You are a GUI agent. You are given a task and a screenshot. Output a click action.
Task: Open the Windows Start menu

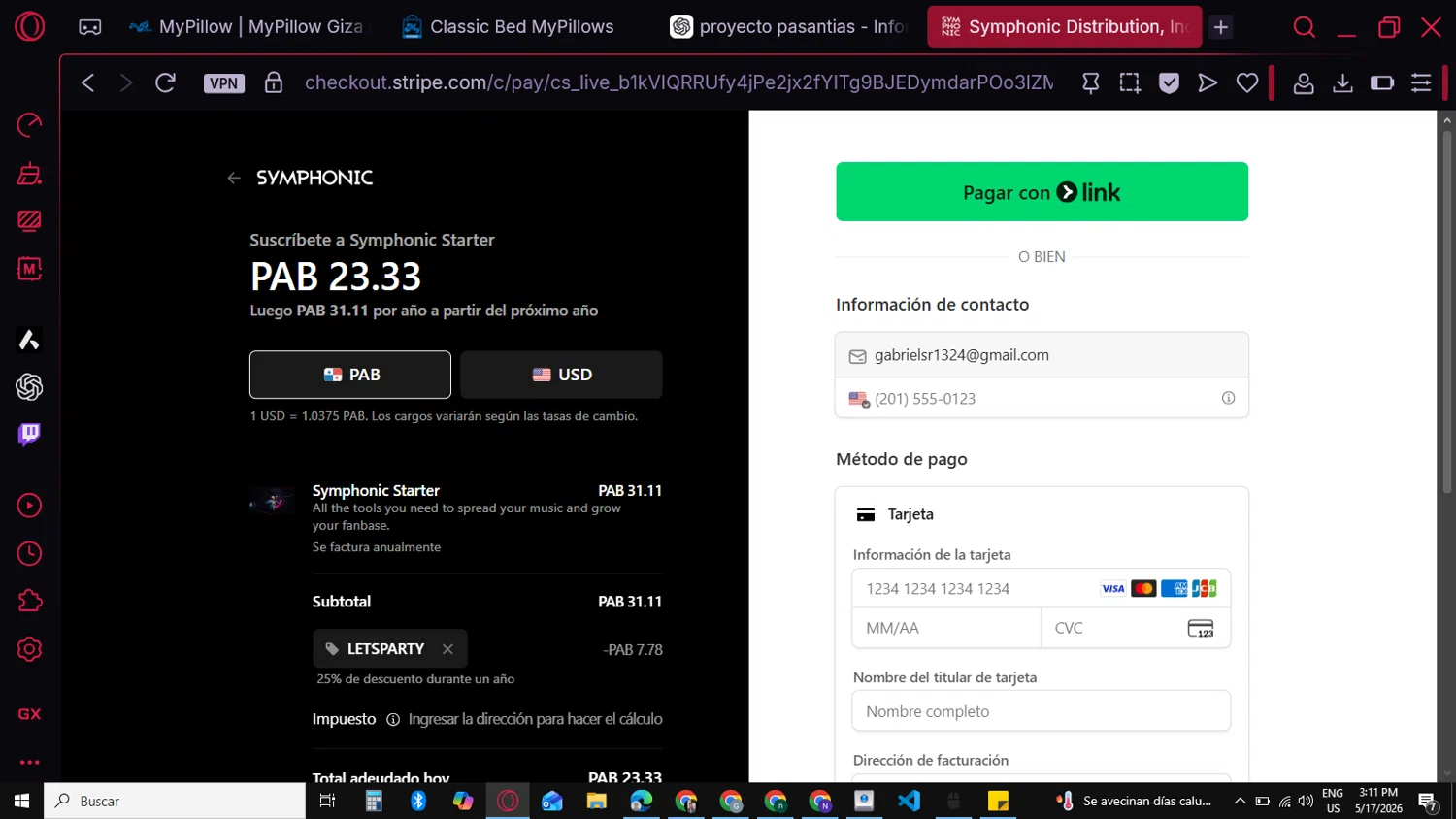21,802
